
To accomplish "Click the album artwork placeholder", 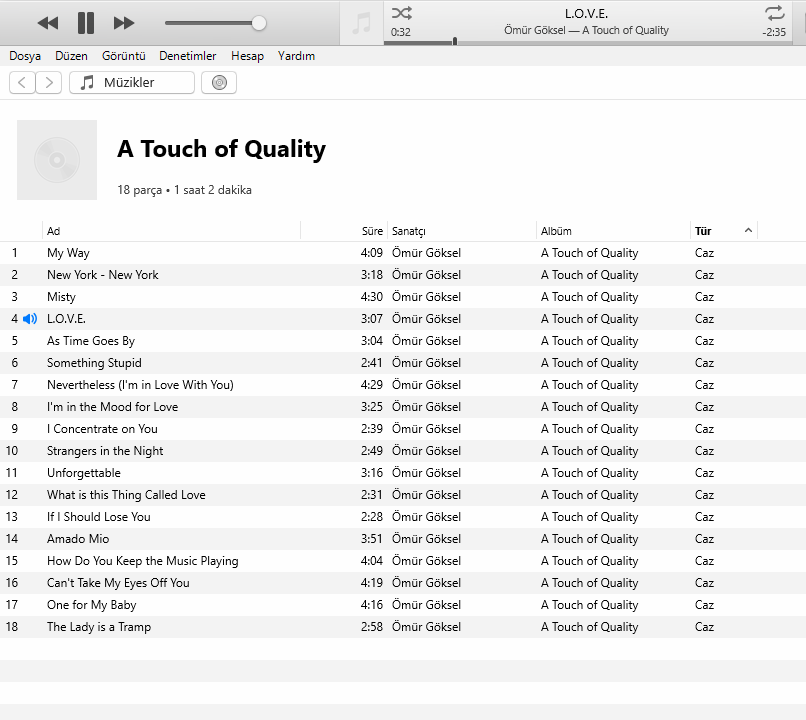I will (x=57, y=160).
